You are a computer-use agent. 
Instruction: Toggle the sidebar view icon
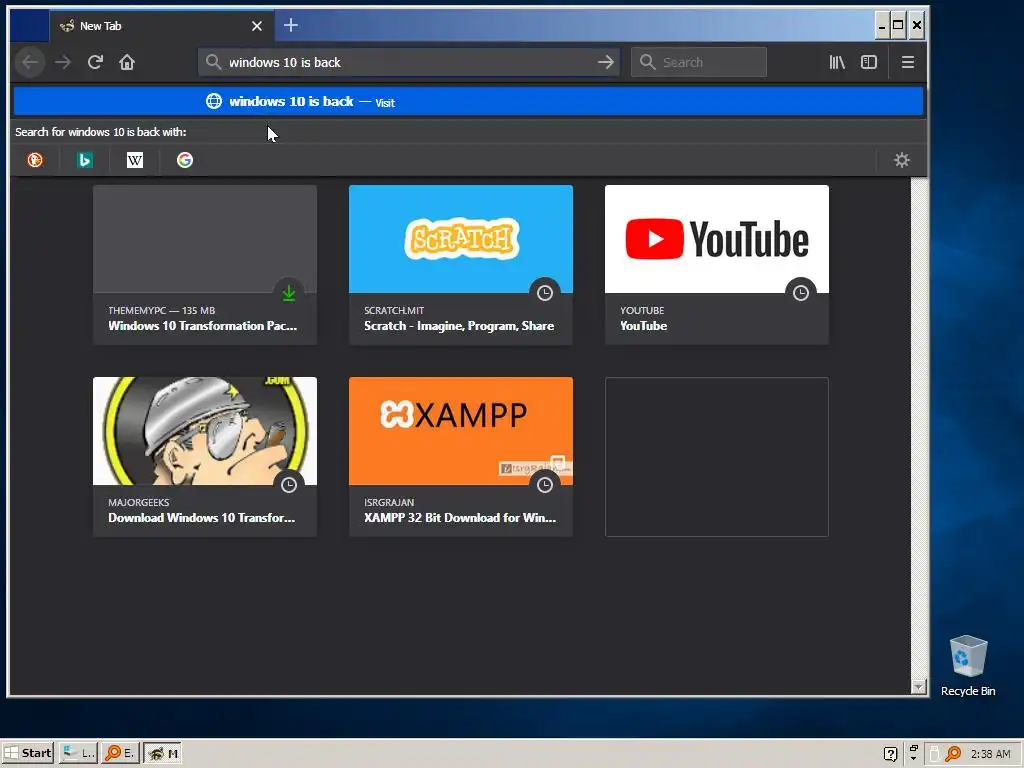[x=869, y=62]
